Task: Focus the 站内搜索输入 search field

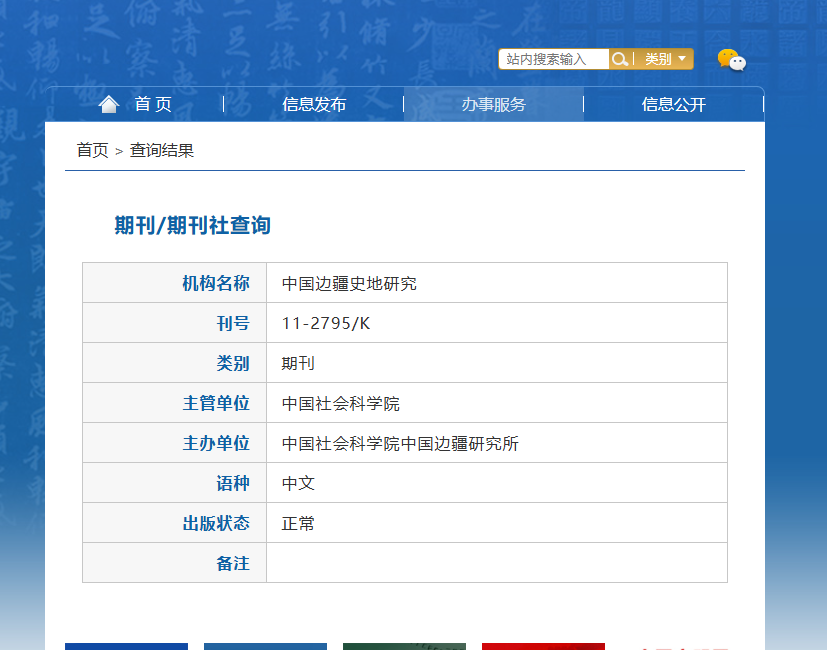Action: coord(554,59)
